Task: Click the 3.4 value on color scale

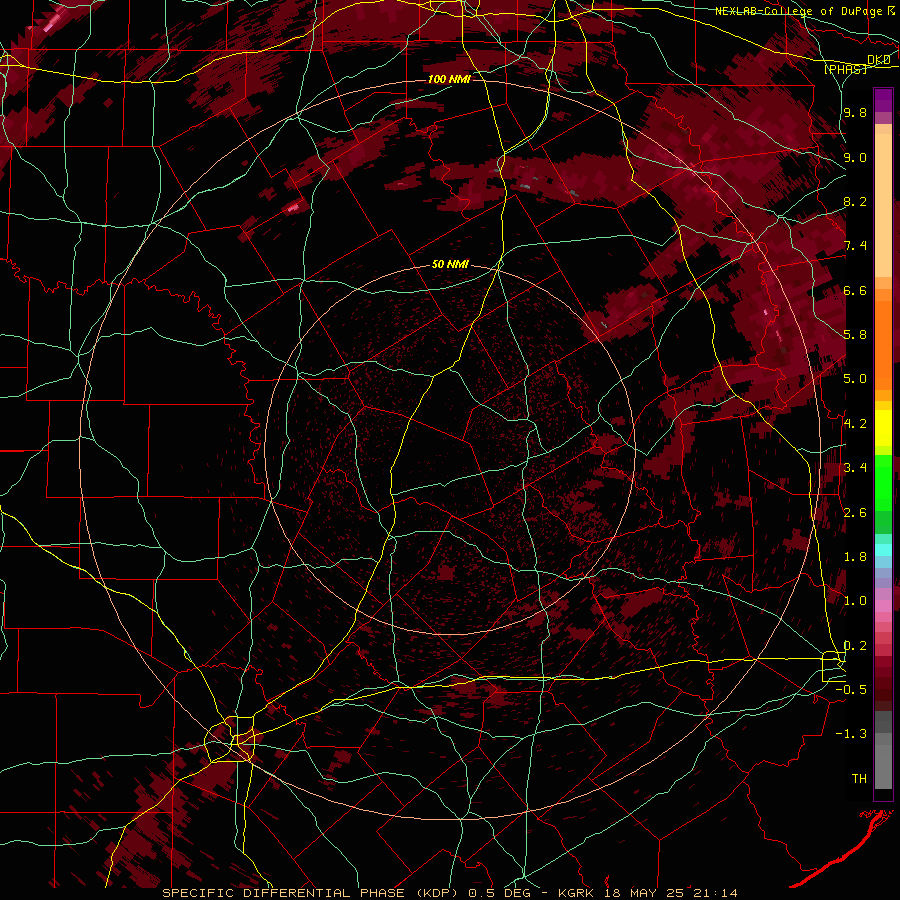Action: point(855,468)
